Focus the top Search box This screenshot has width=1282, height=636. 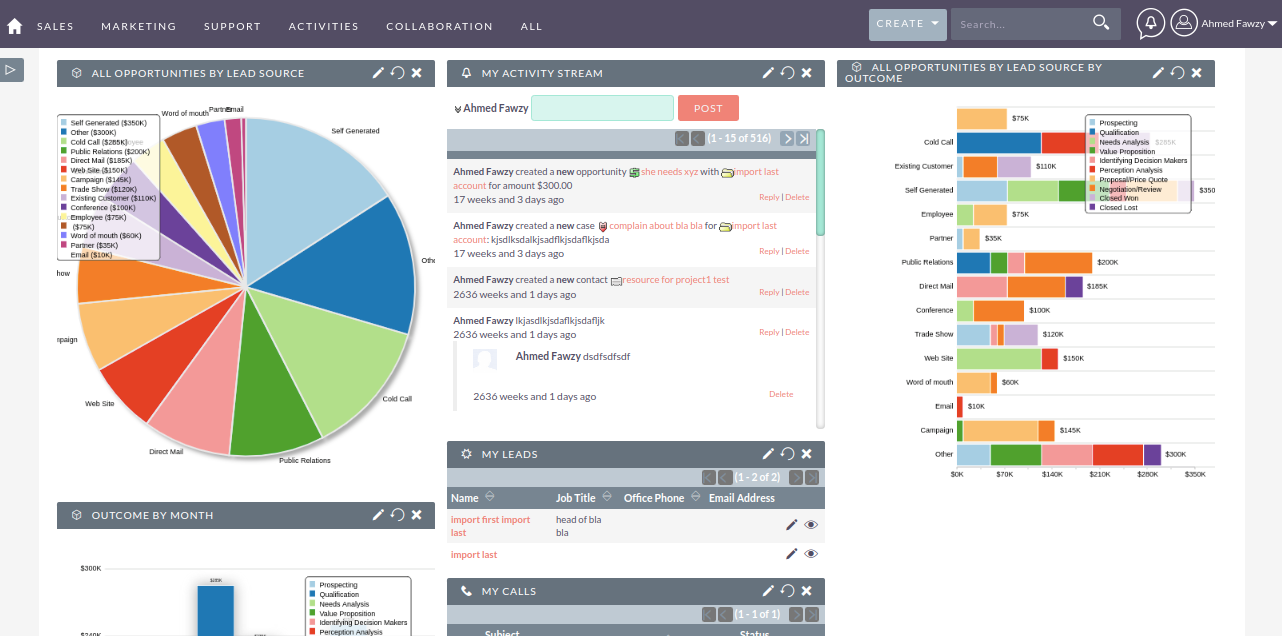point(1020,24)
